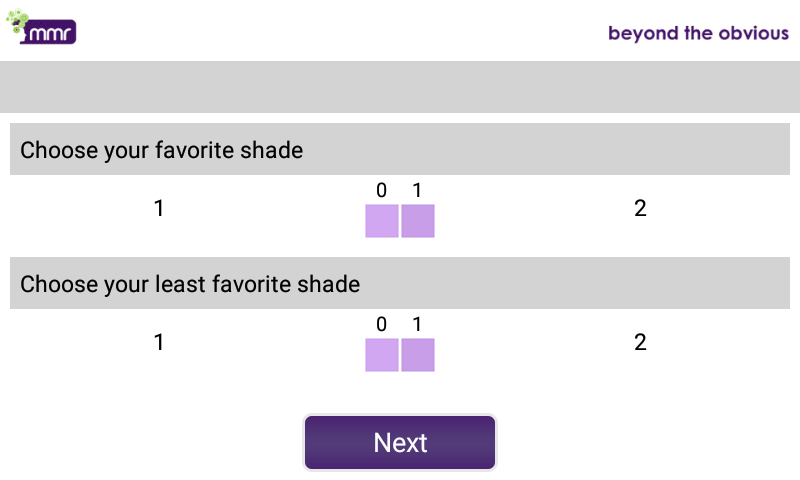The width and height of the screenshot is (800, 480).
Task: Click the large right '2' in the favorite row
Action: 640,209
